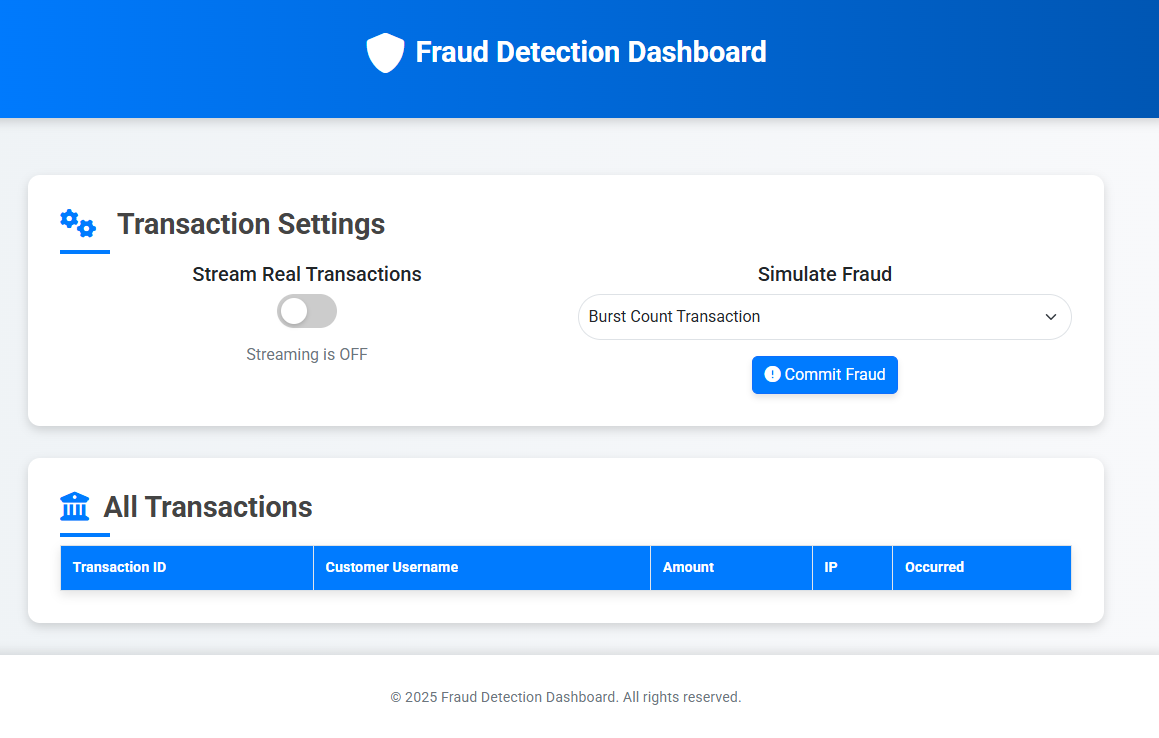Viewport: 1159px width, 738px height.
Task: Expand the Simulate Fraud chevron arrow
Action: [x=1051, y=317]
